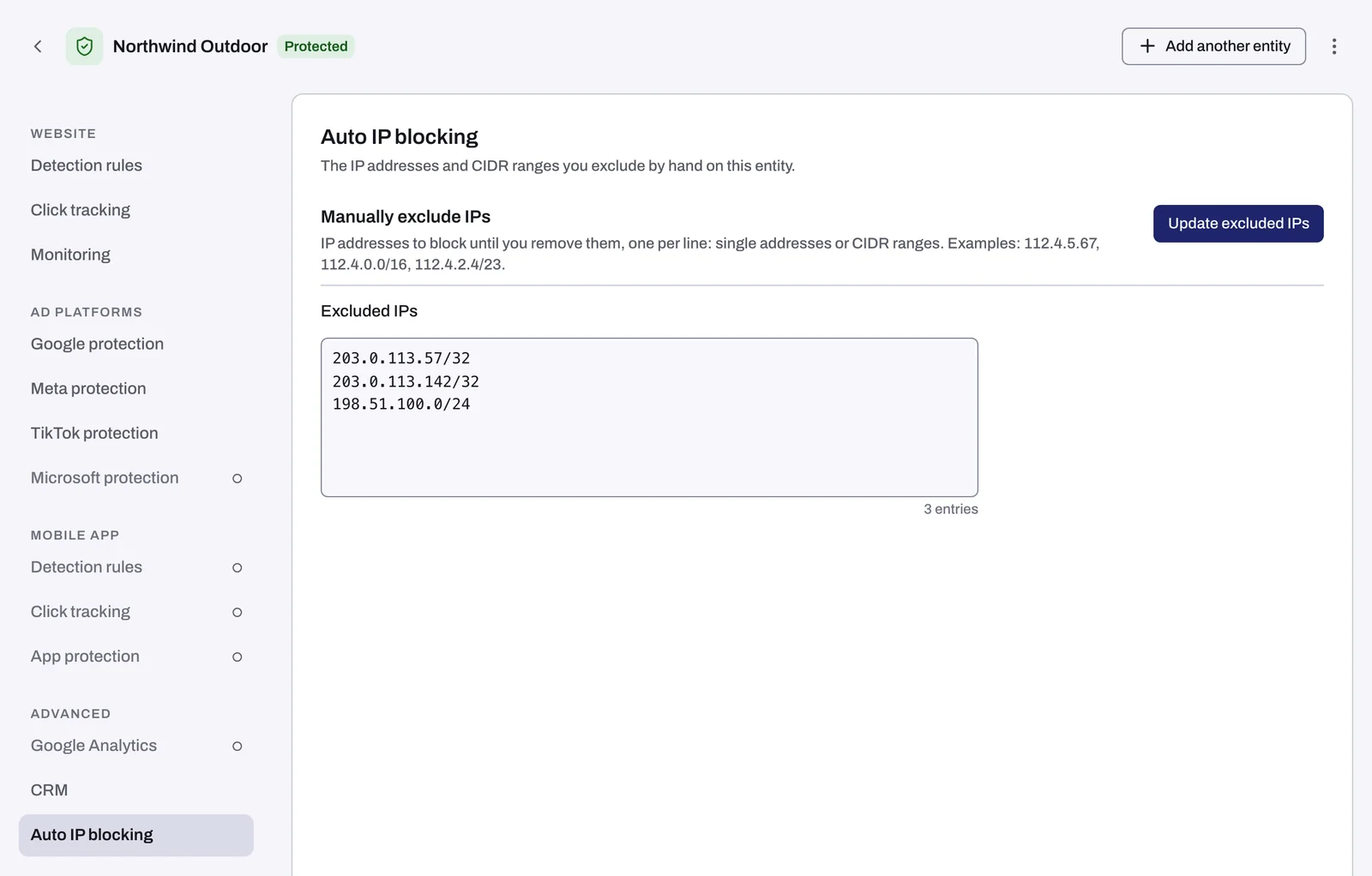
Task: Click the Auto IP blocking page title
Action: 400,137
